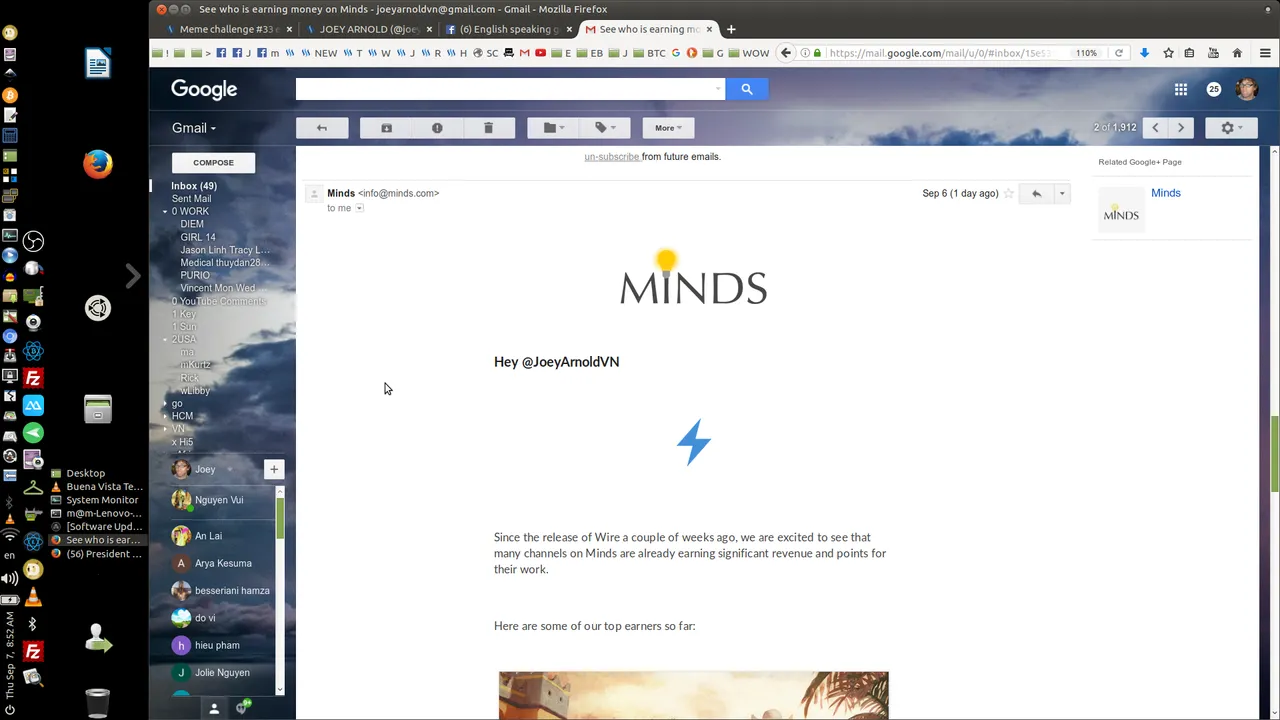Viewport: 1280px width, 720px height.
Task: Open Gmail settings gear dropdown
Action: coord(1231,128)
